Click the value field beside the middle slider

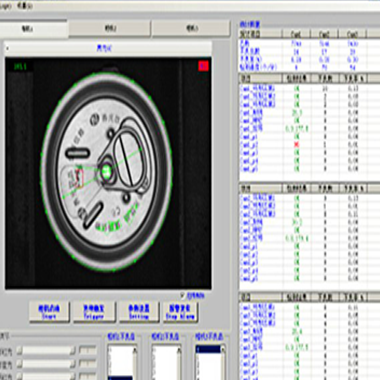[88, 364]
